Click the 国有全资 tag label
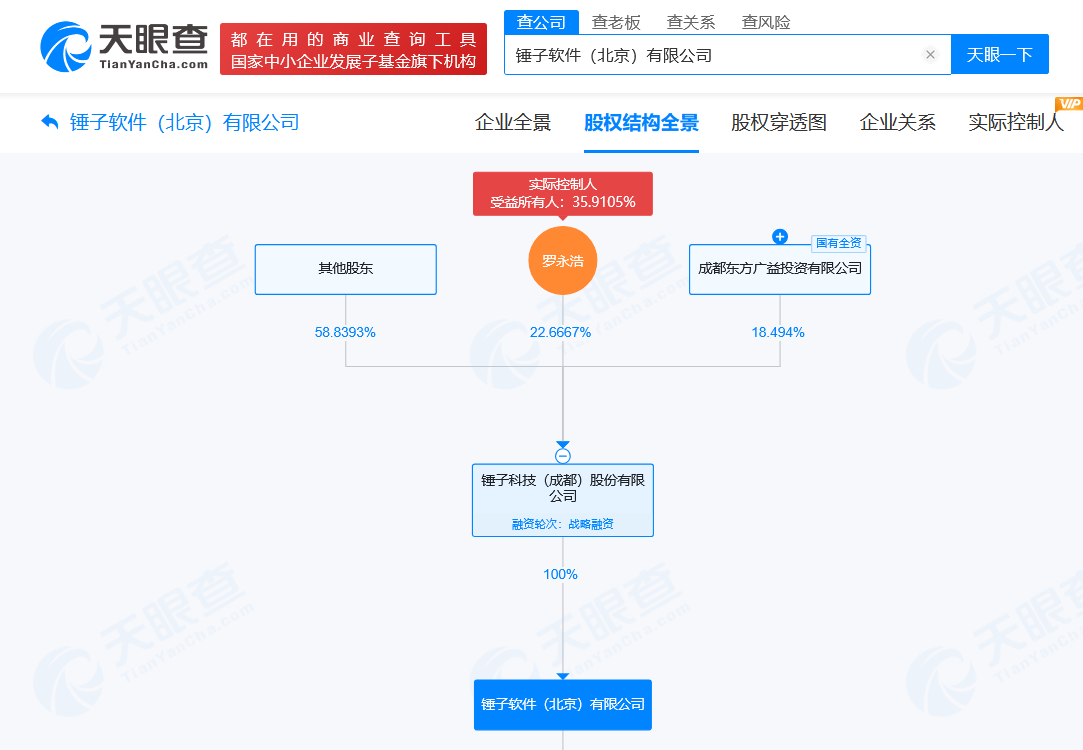The width and height of the screenshot is (1083, 750). tap(838, 241)
